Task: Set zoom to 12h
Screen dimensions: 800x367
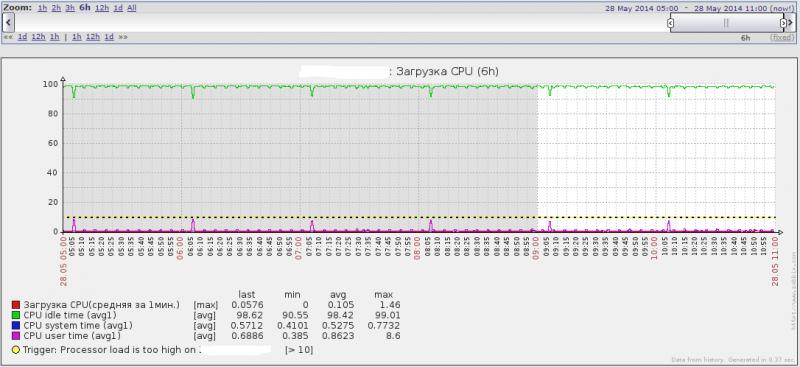Action: pyautogui.click(x=102, y=8)
